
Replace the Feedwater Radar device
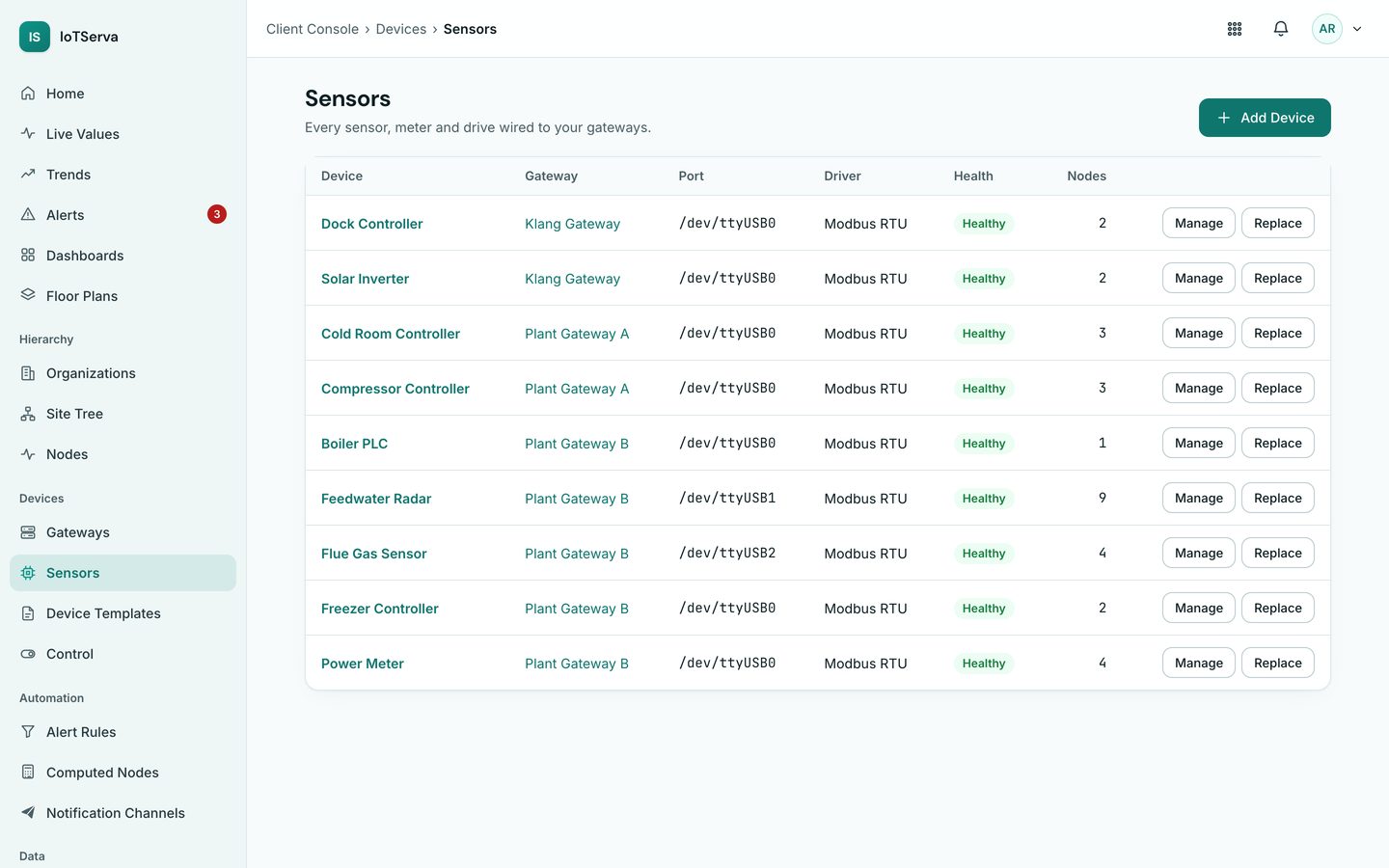coord(1278,498)
